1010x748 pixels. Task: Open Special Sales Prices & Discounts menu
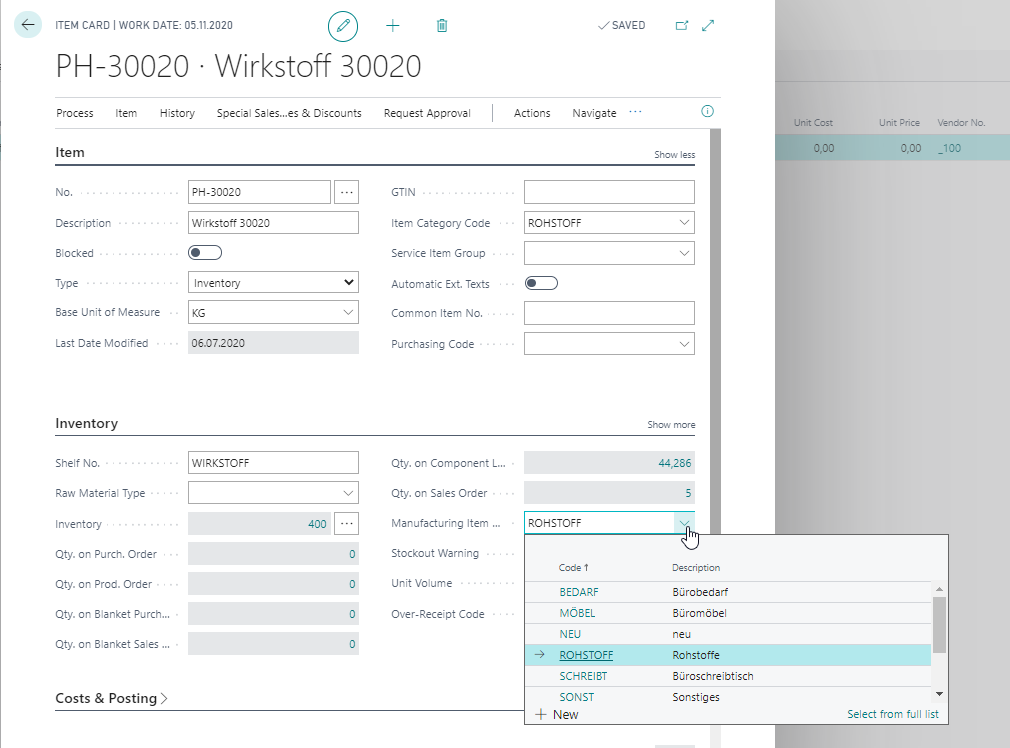coord(289,113)
